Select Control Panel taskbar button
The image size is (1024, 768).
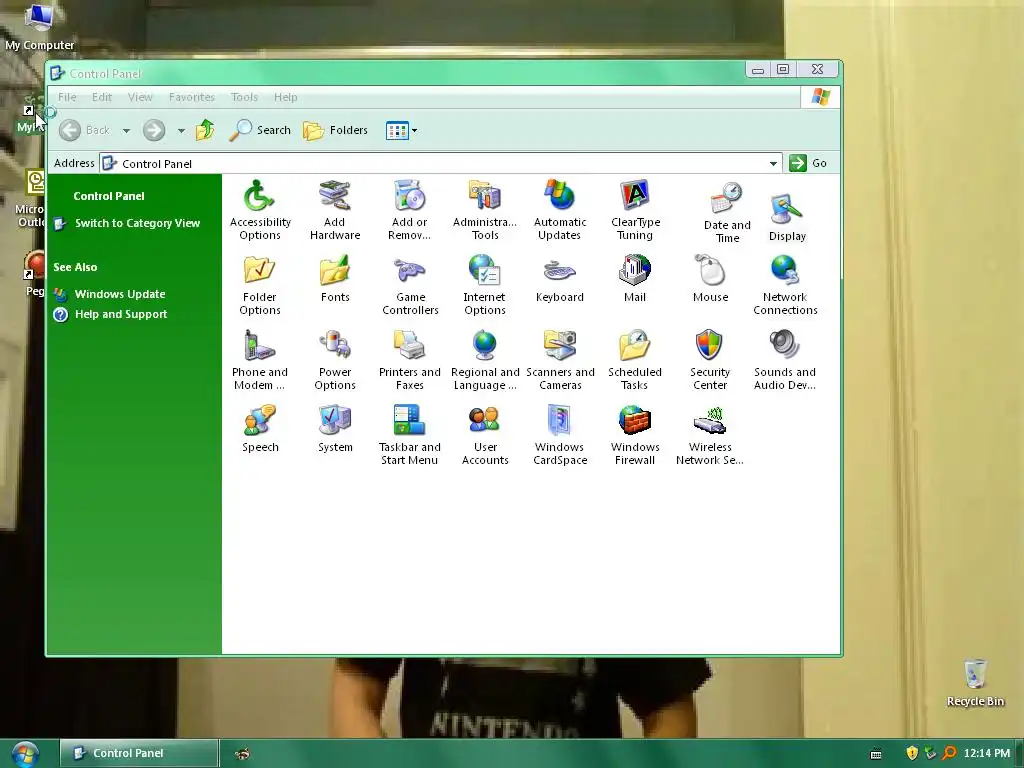(139, 753)
